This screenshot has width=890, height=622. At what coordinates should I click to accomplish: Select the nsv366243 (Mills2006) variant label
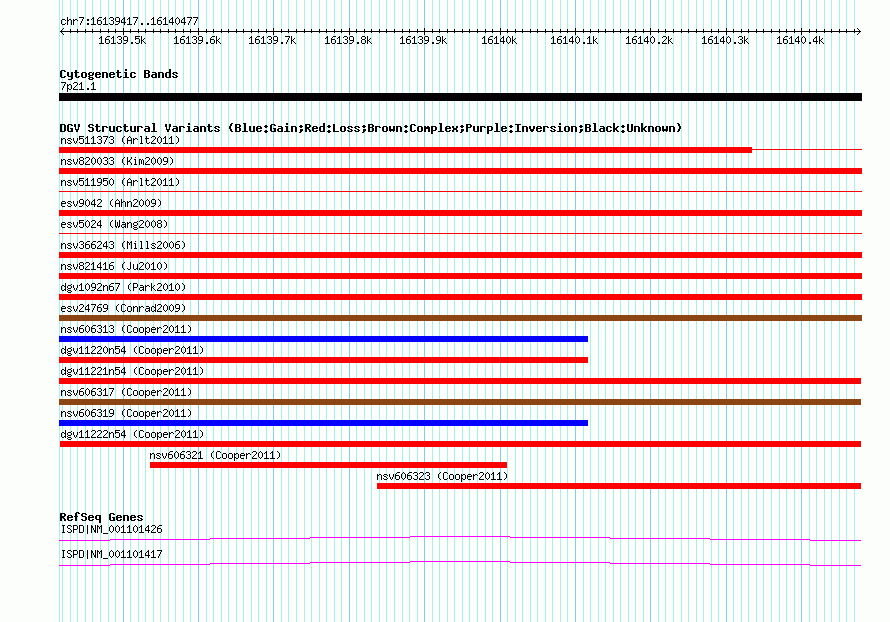pos(123,245)
